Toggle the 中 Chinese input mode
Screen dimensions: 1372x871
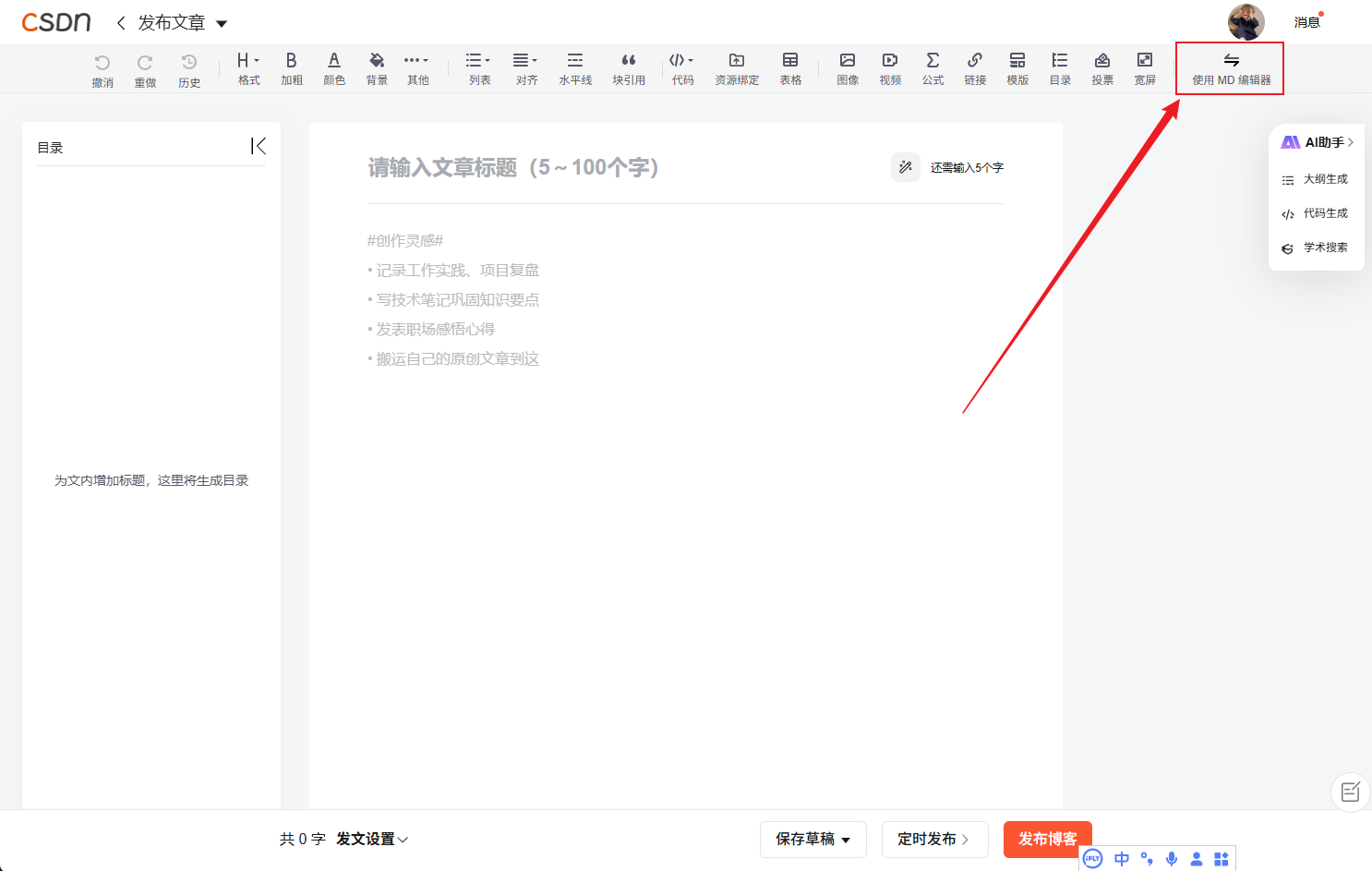(1122, 859)
